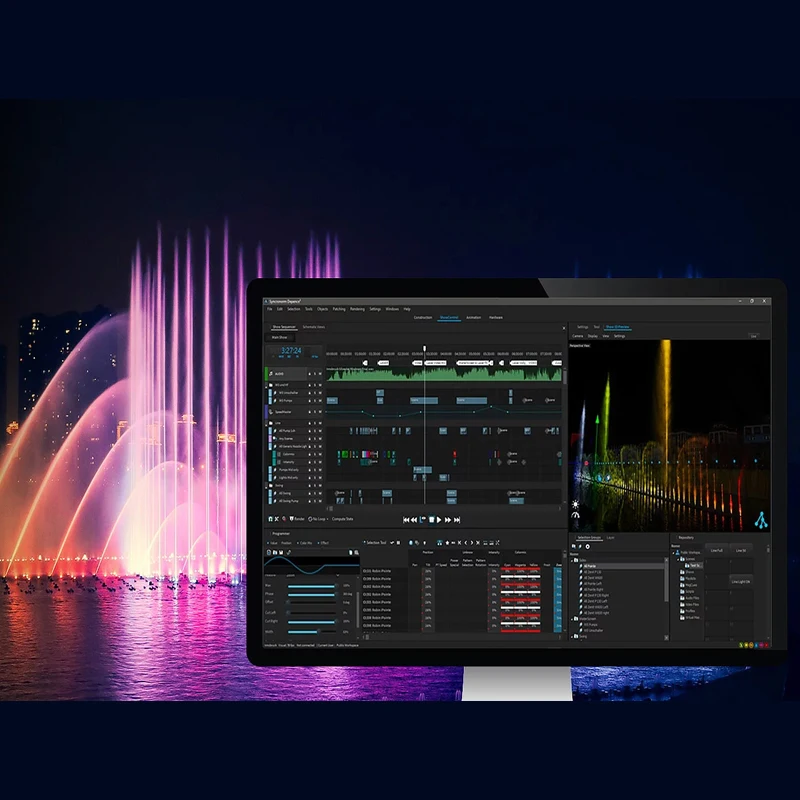Click the link icon in Programmer panel
Viewport: 800px width, 800px height.
289,552
